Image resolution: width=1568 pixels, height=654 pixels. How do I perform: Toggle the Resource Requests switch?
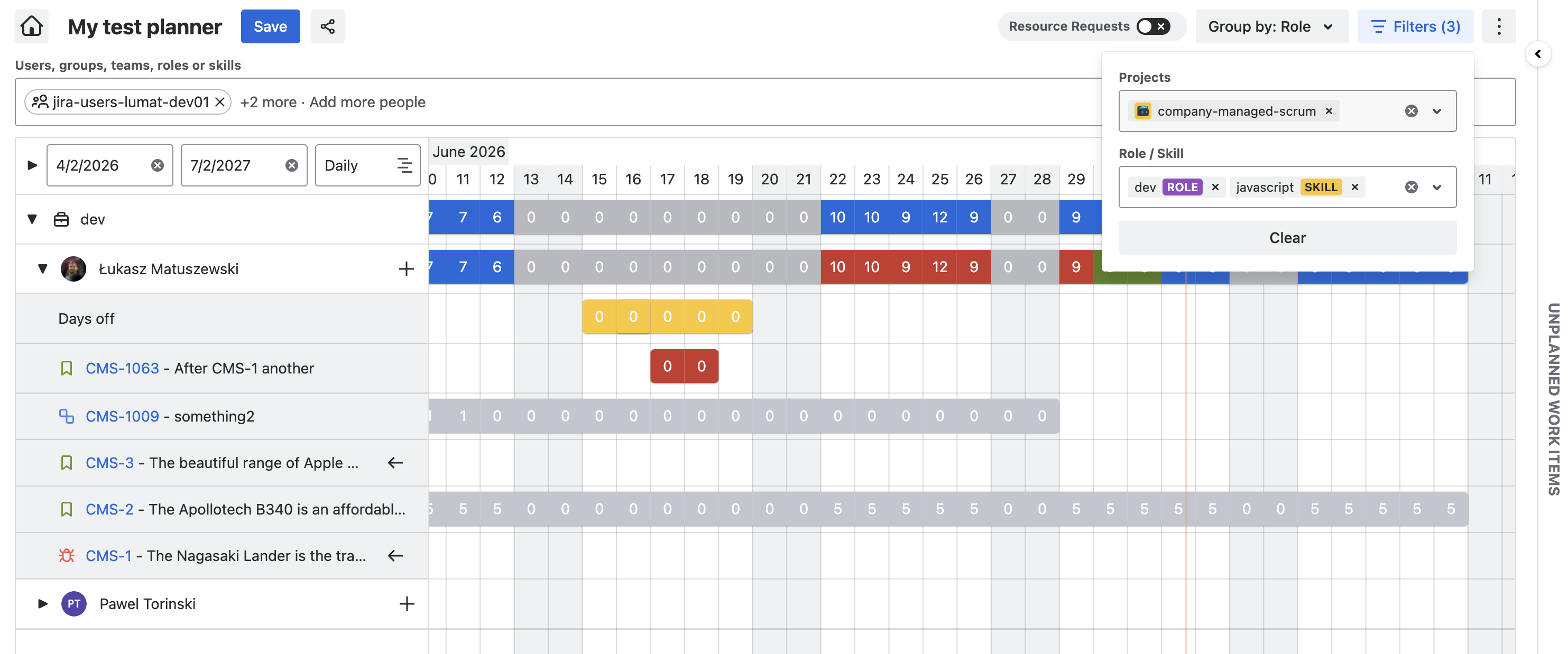point(1154,26)
